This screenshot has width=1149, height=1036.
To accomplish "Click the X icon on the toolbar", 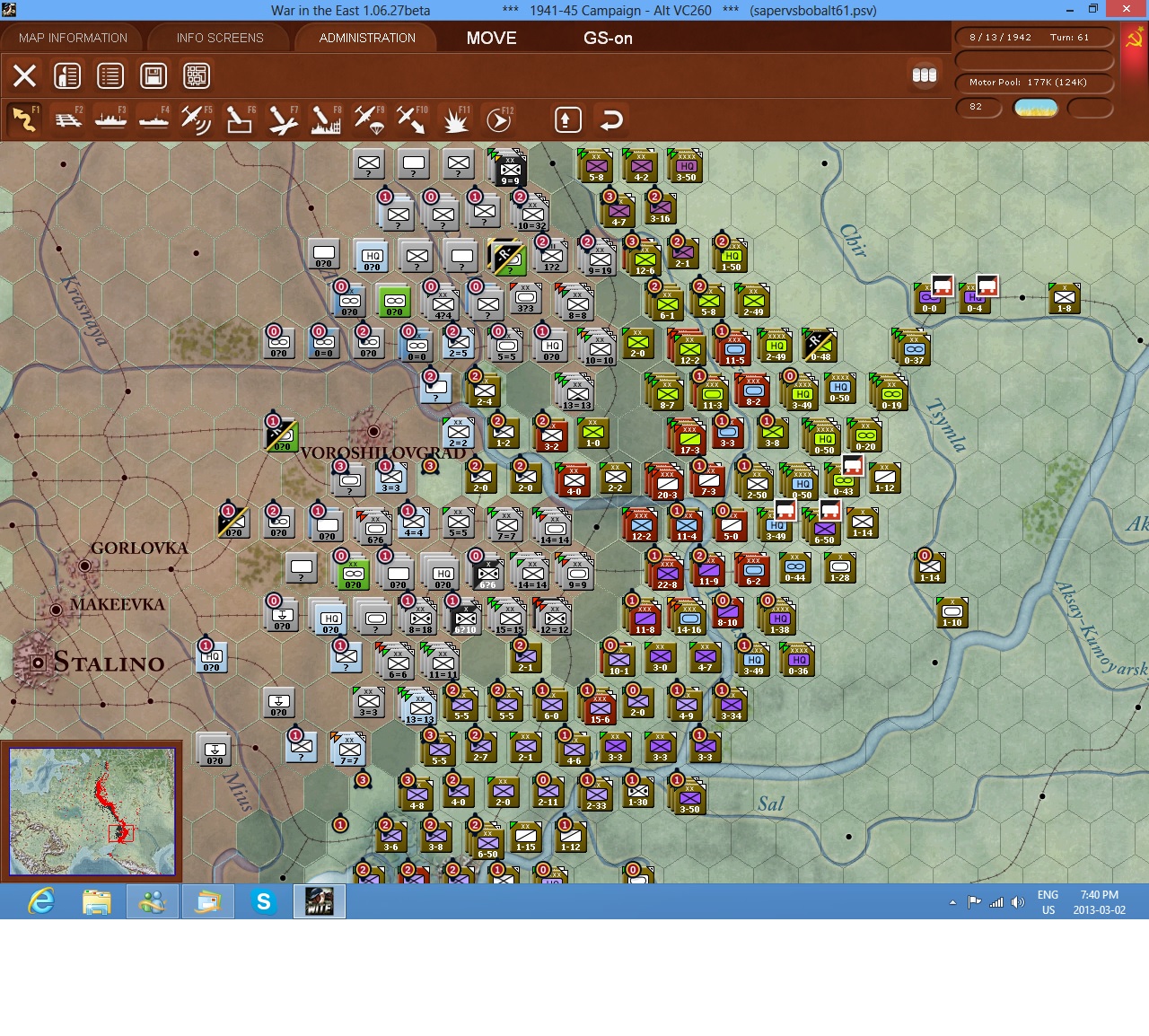I will pyautogui.click(x=24, y=75).
